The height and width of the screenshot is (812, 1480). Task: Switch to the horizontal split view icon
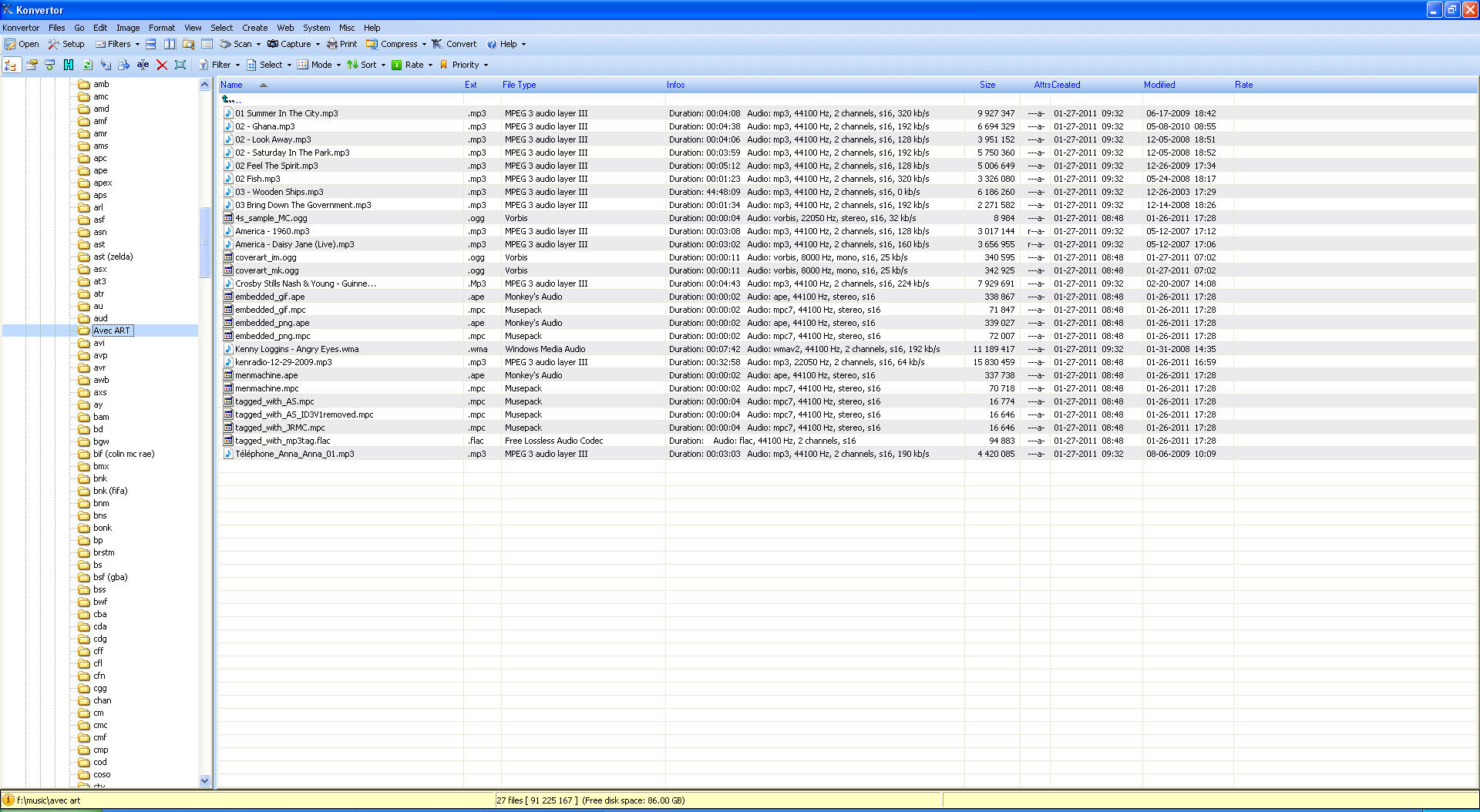151,44
